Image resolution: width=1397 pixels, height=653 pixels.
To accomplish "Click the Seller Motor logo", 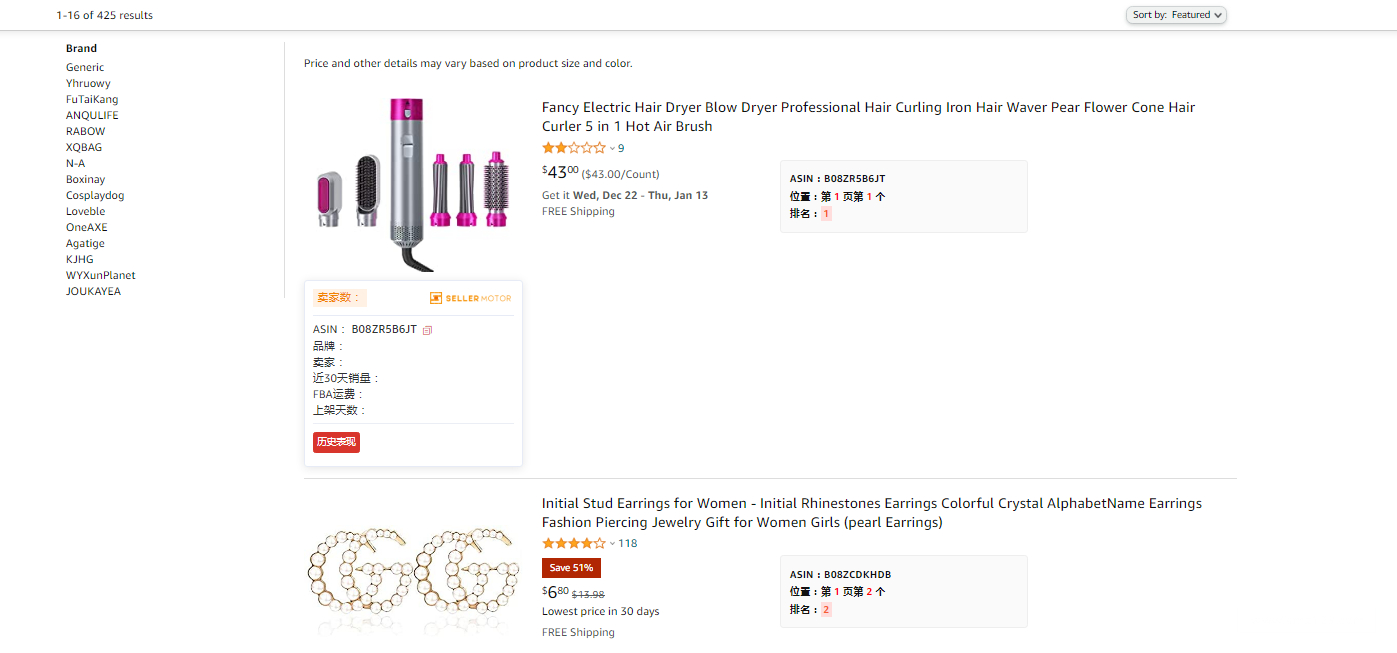I will (x=470, y=298).
